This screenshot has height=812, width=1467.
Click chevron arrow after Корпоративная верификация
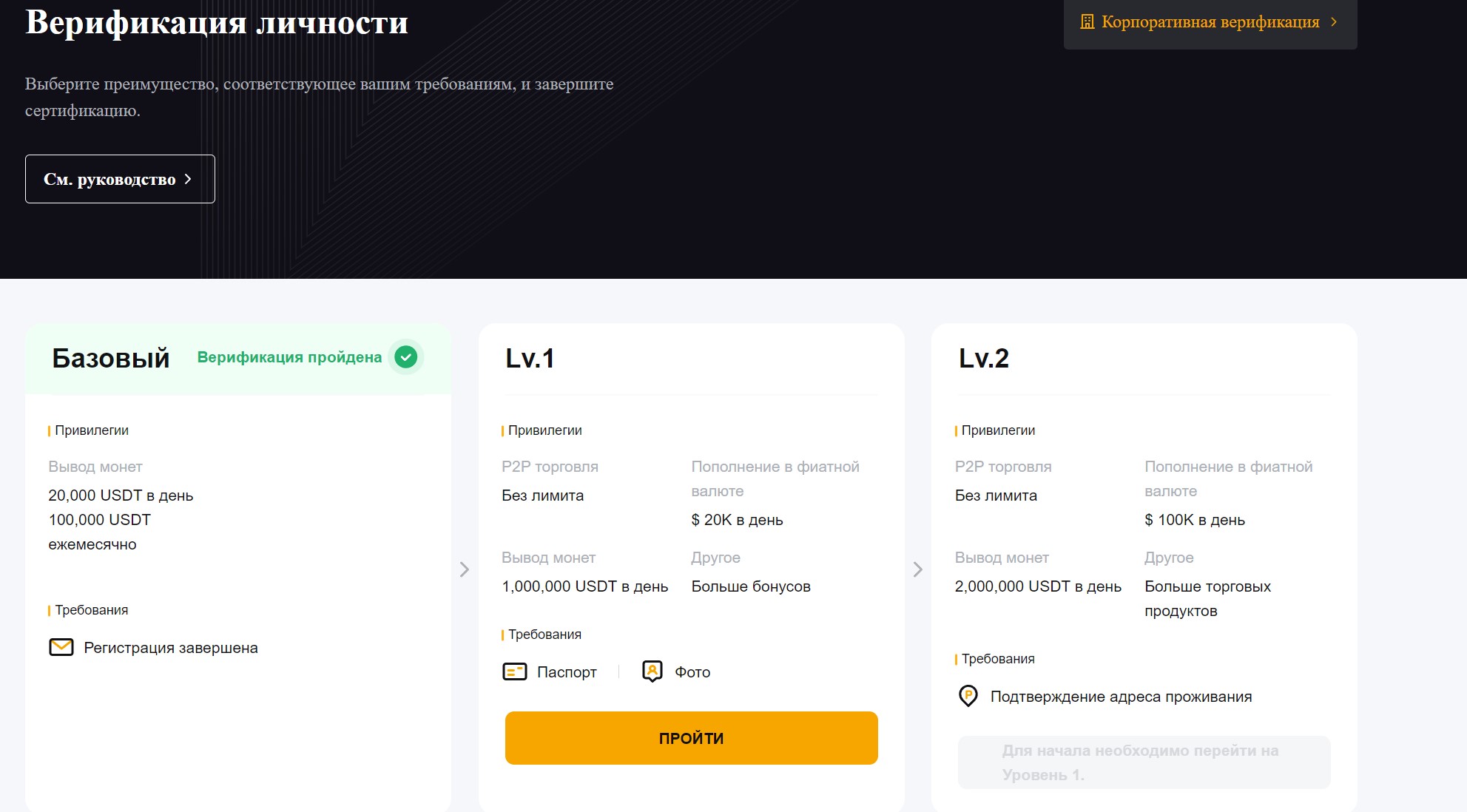pos(1334,21)
